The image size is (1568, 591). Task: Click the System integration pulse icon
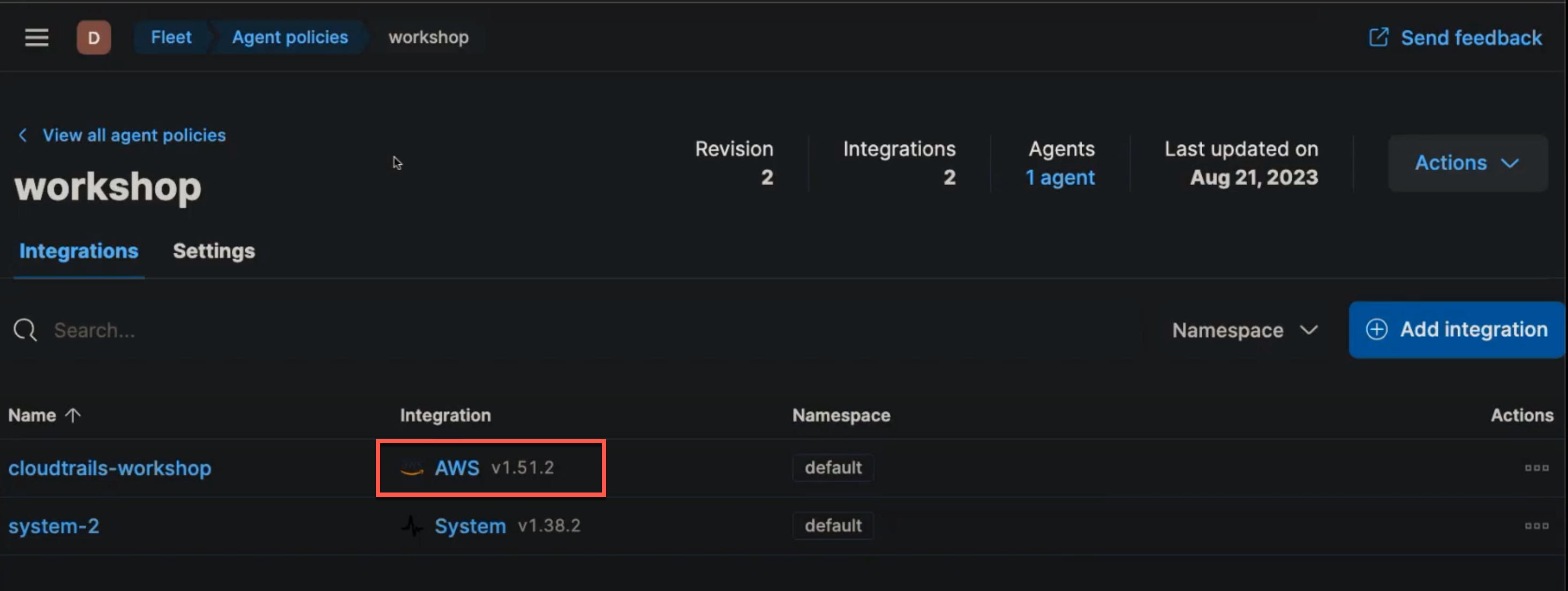click(413, 526)
